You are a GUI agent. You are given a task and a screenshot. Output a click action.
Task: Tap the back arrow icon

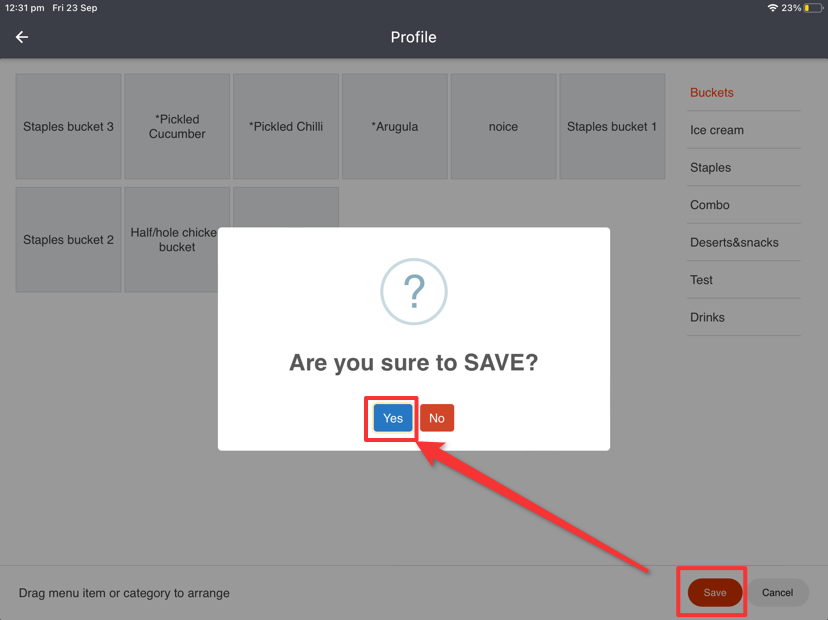tap(22, 37)
